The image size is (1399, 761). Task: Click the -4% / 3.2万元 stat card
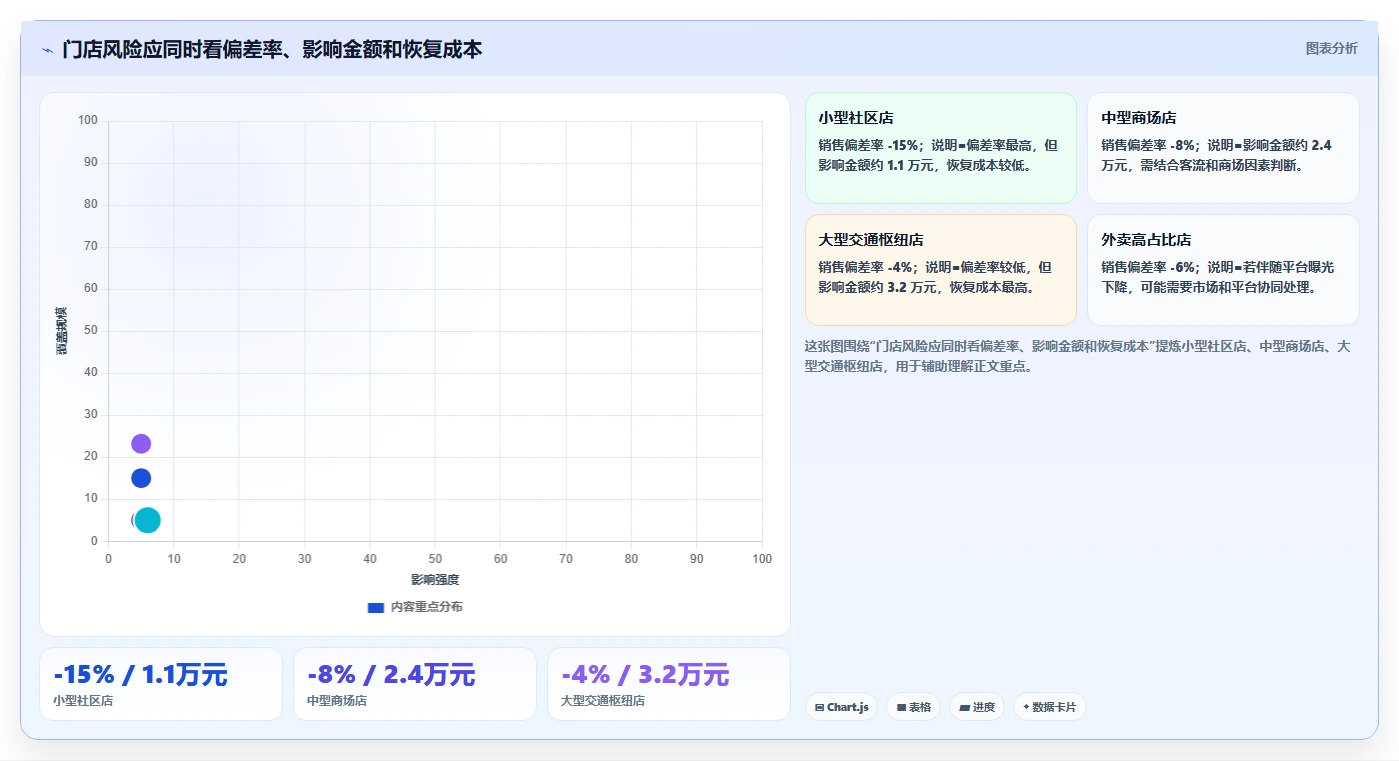click(669, 684)
